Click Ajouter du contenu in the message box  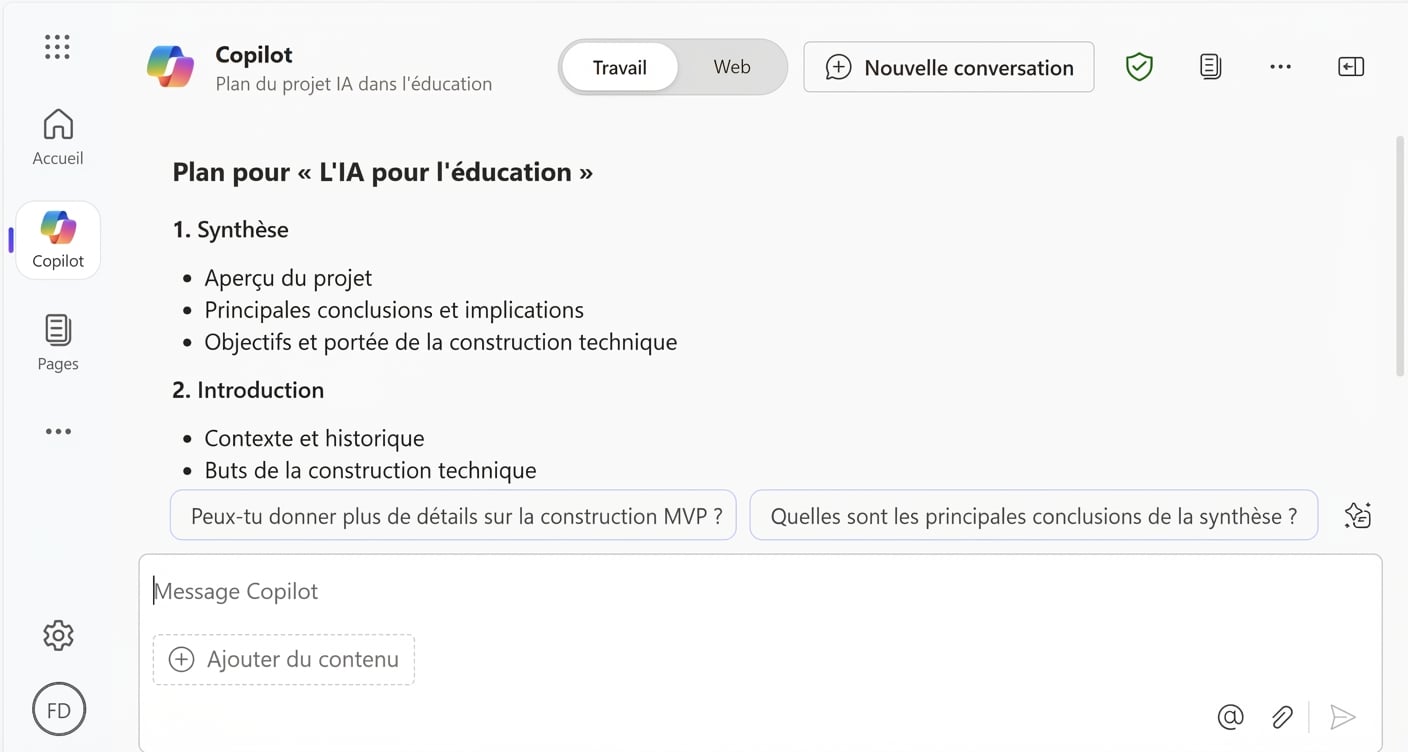283,659
